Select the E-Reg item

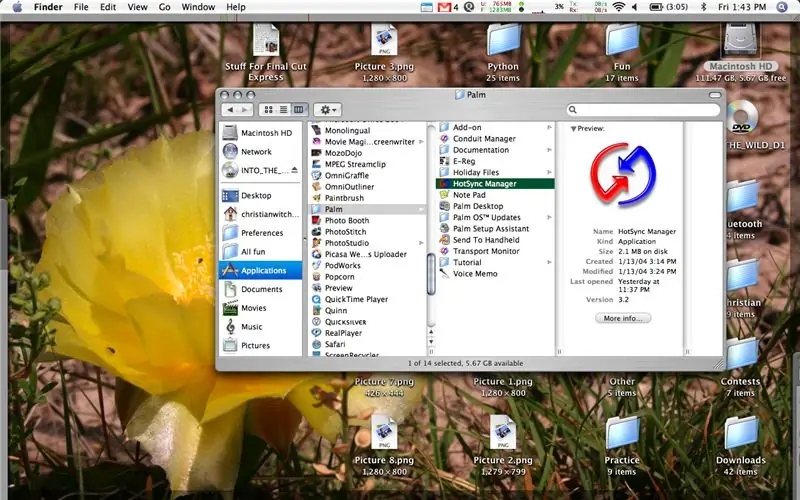pyautogui.click(x=464, y=161)
